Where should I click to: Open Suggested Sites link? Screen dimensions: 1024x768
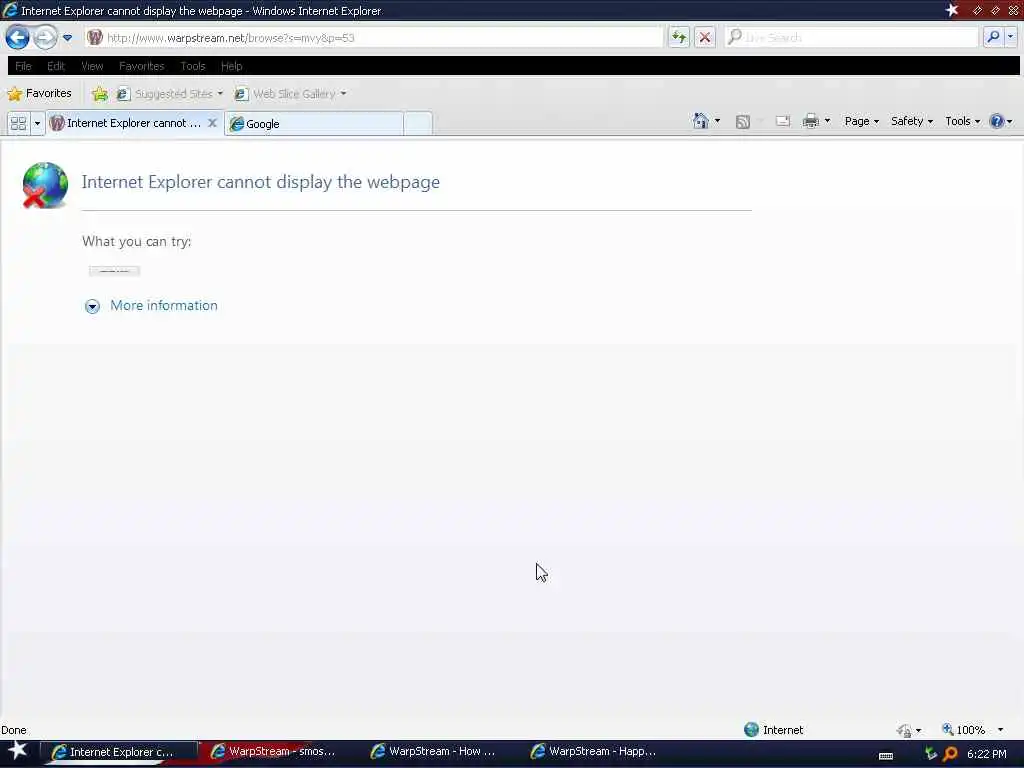(170, 94)
